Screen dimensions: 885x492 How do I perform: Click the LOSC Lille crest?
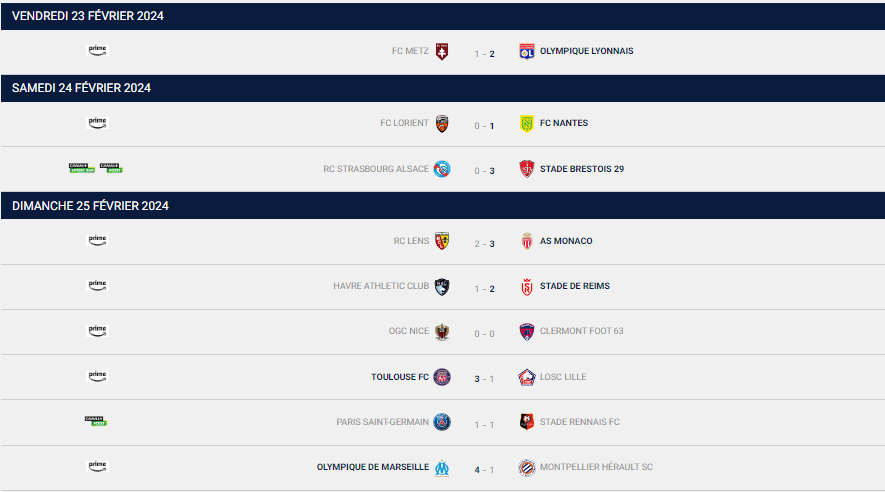click(x=527, y=377)
